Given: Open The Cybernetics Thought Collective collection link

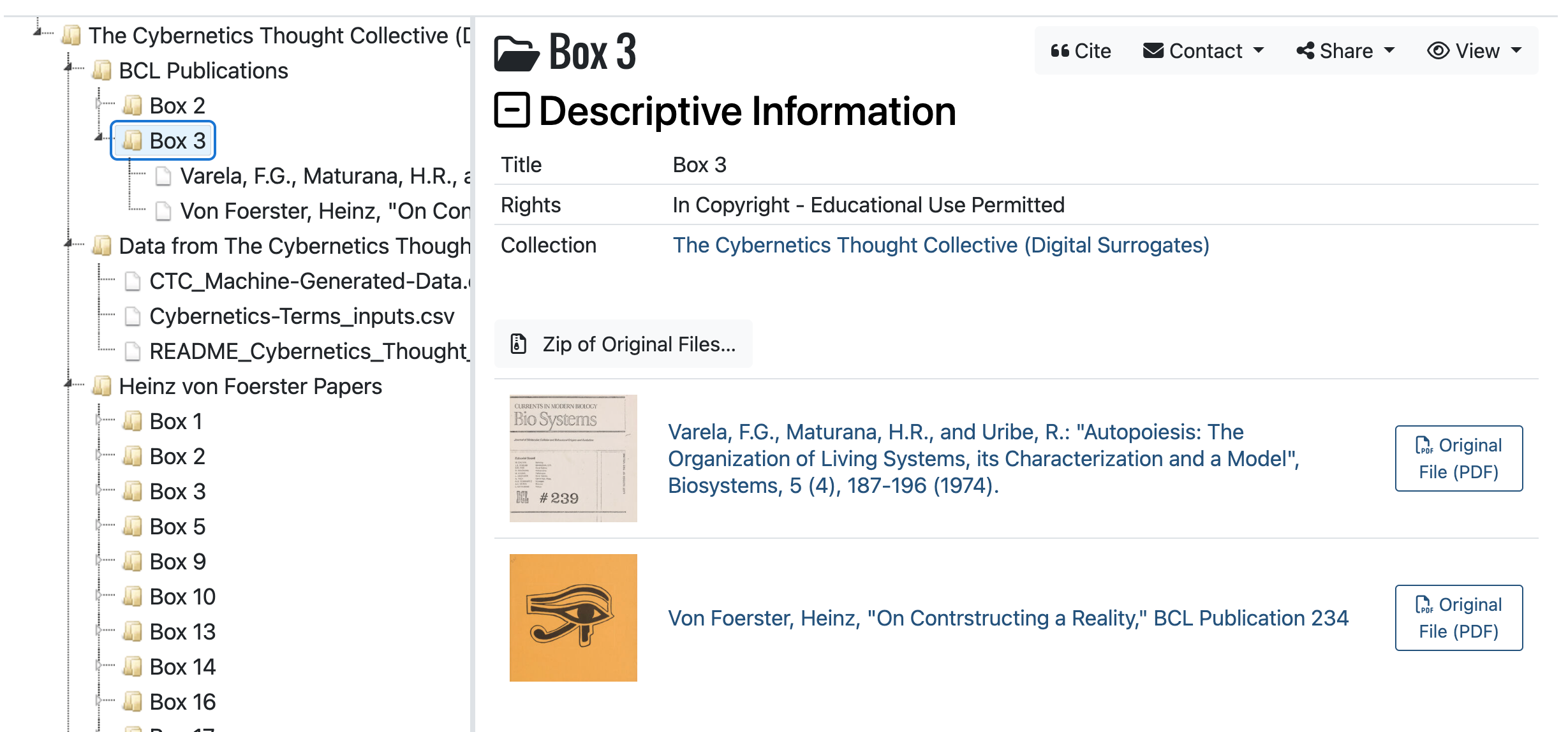Looking at the screenshot, I should pos(940,245).
